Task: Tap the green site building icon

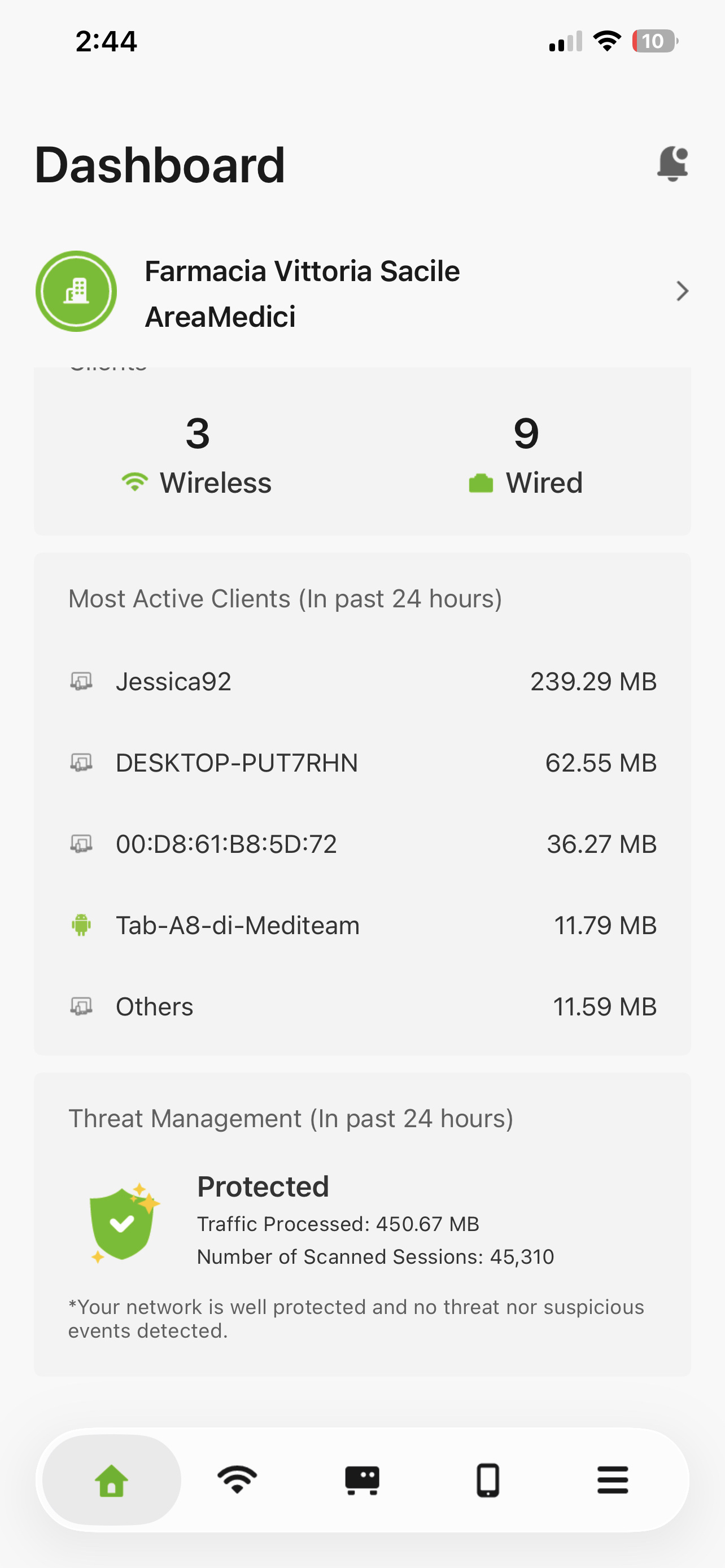Action: click(x=76, y=291)
